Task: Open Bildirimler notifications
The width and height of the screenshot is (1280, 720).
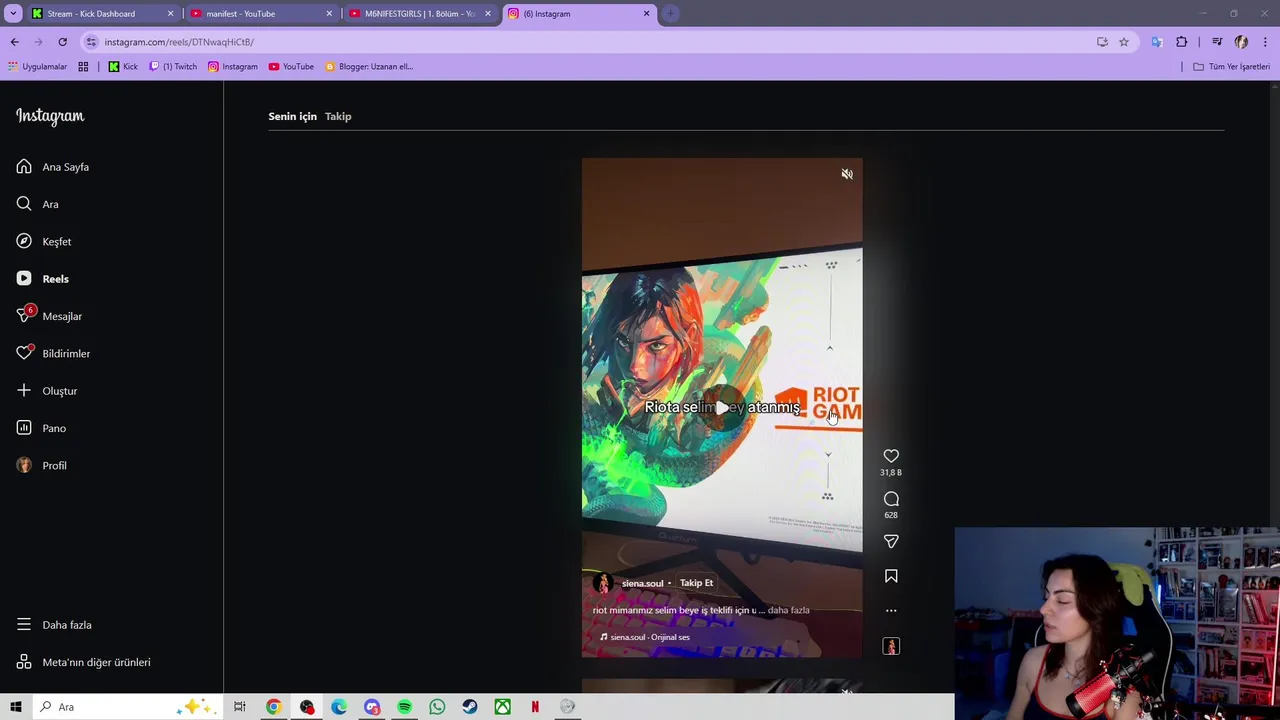Action: pyautogui.click(x=53, y=354)
